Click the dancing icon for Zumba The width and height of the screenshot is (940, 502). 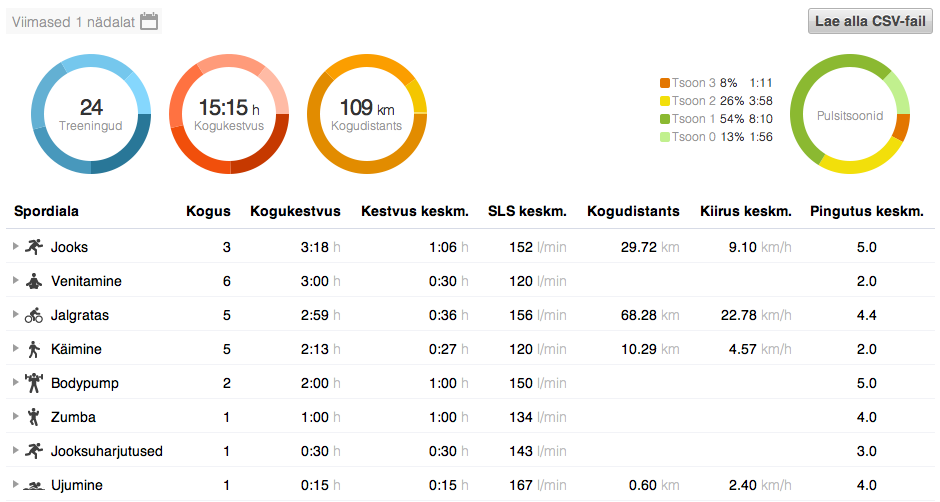(35, 417)
